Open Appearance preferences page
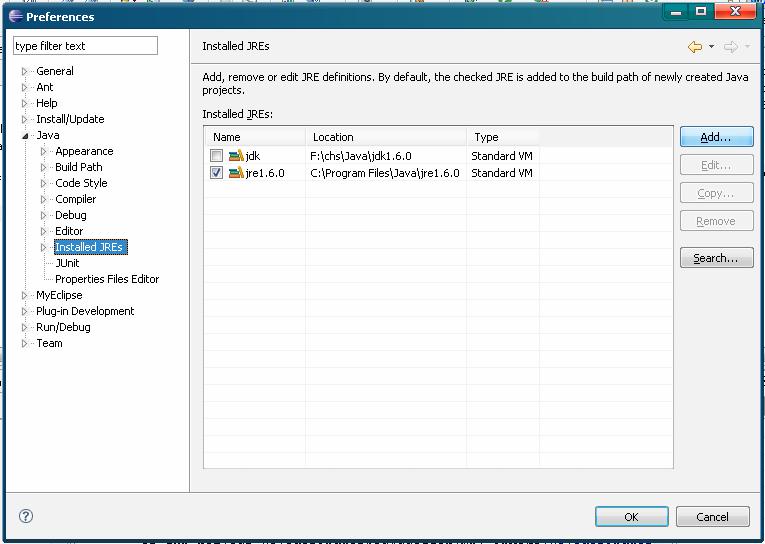The height and width of the screenshot is (544, 765). (x=84, y=151)
